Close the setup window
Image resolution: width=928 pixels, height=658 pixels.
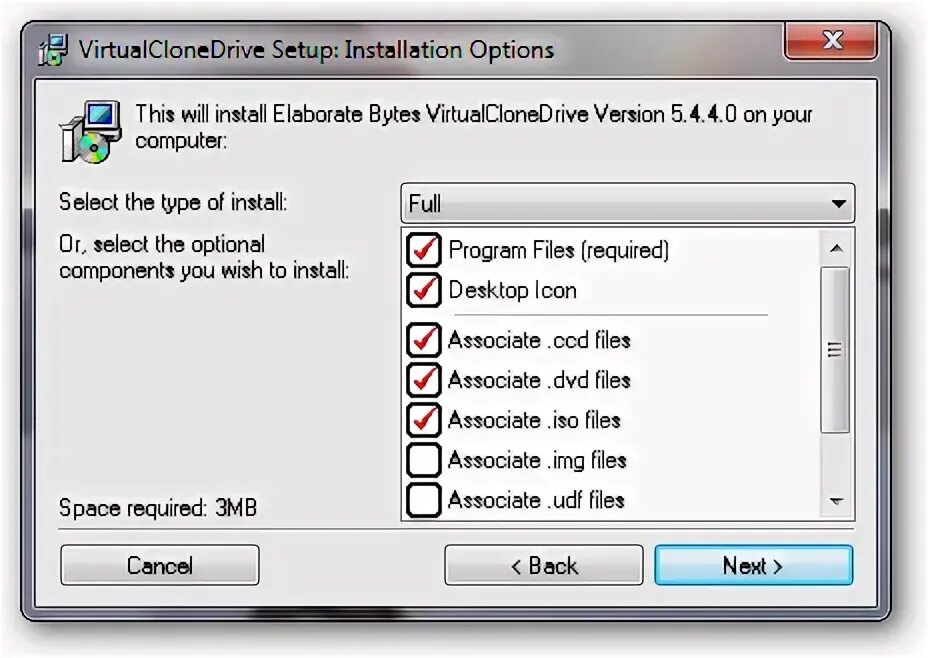(x=830, y=40)
